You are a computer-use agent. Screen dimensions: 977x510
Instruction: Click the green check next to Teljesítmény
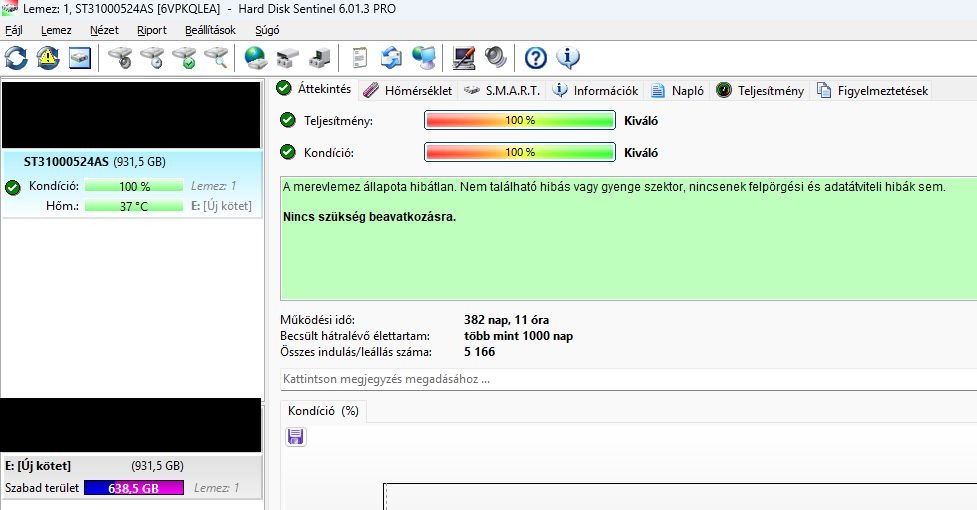click(x=288, y=120)
